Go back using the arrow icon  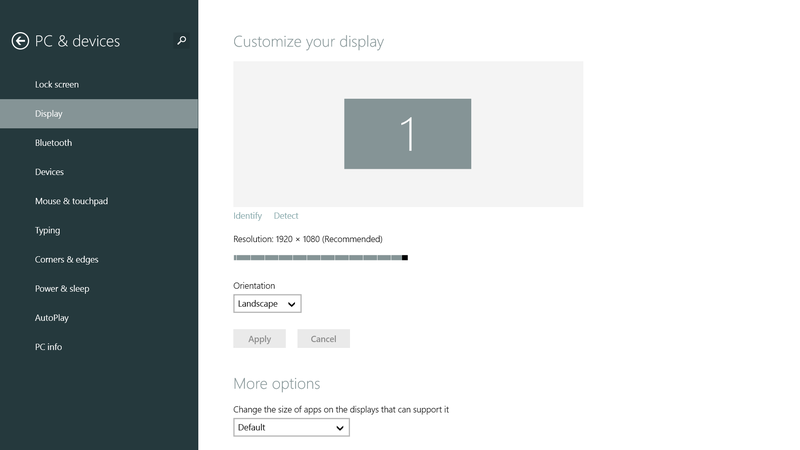click(x=20, y=41)
